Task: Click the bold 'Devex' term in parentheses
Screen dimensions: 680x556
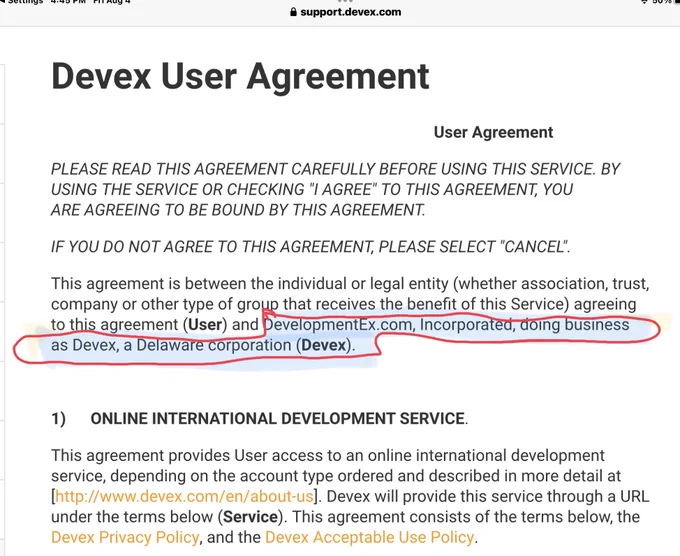Action: [x=324, y=345]
